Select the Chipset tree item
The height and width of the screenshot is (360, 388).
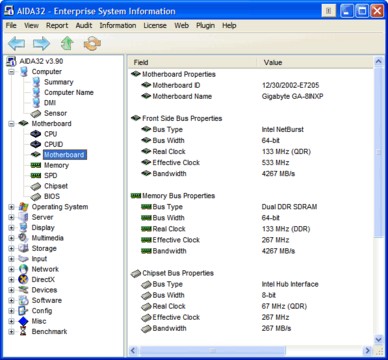(x=56, y=186)
